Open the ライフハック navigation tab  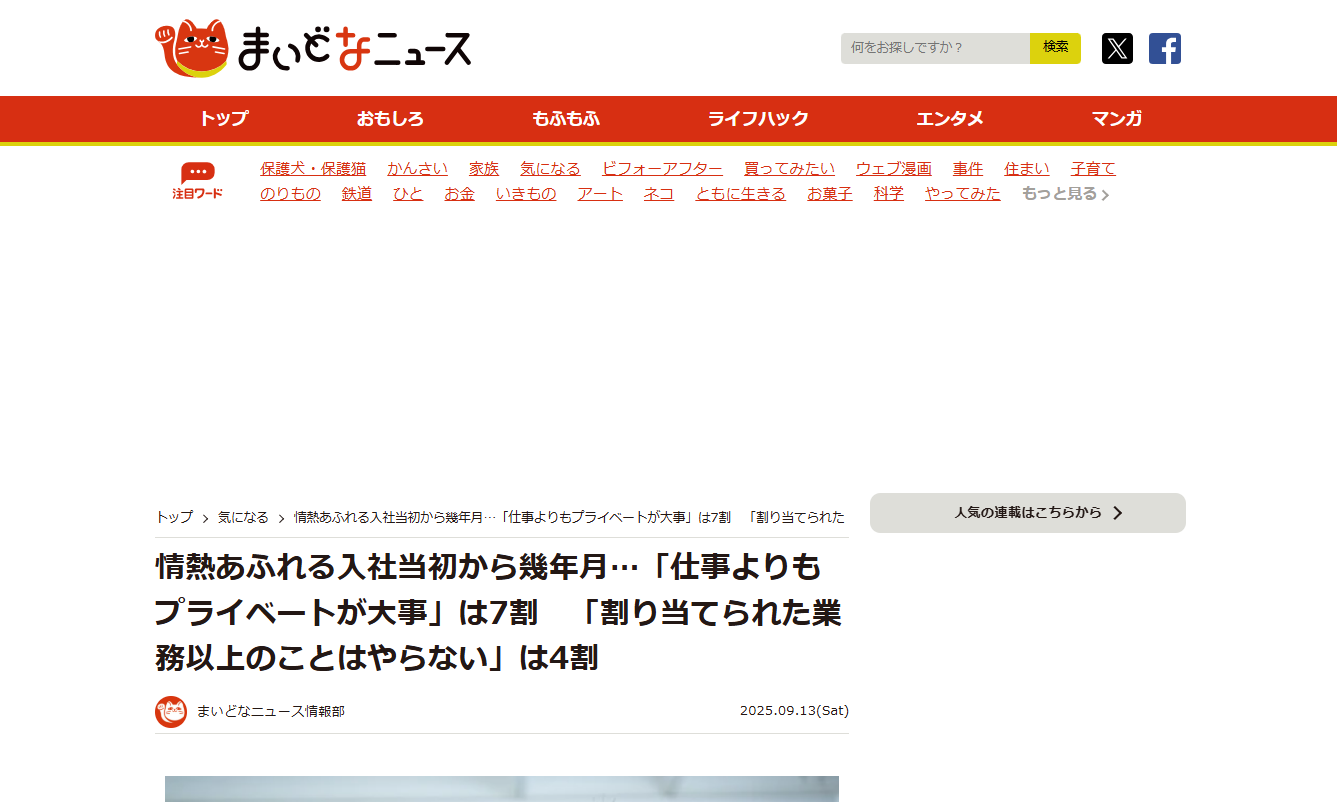(x=758, y=119)
